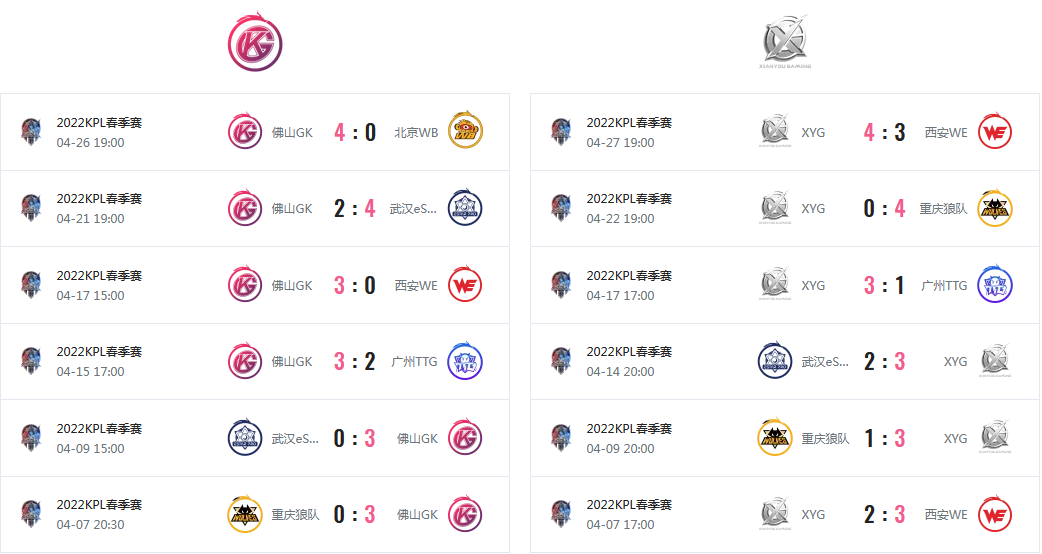Click 武汉eS... team name in 04-09 15:00 match

(x=295, y=438)
